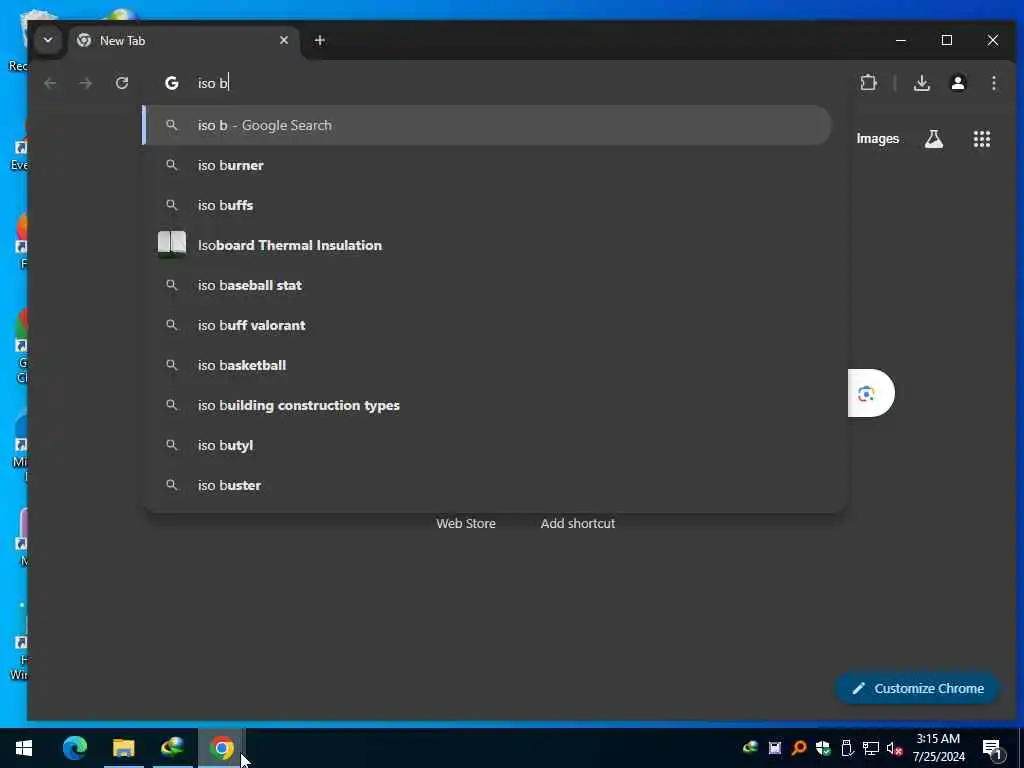Minimize the Chrome window
Screen dimensions: 1024x768
(x=901, y=40)
